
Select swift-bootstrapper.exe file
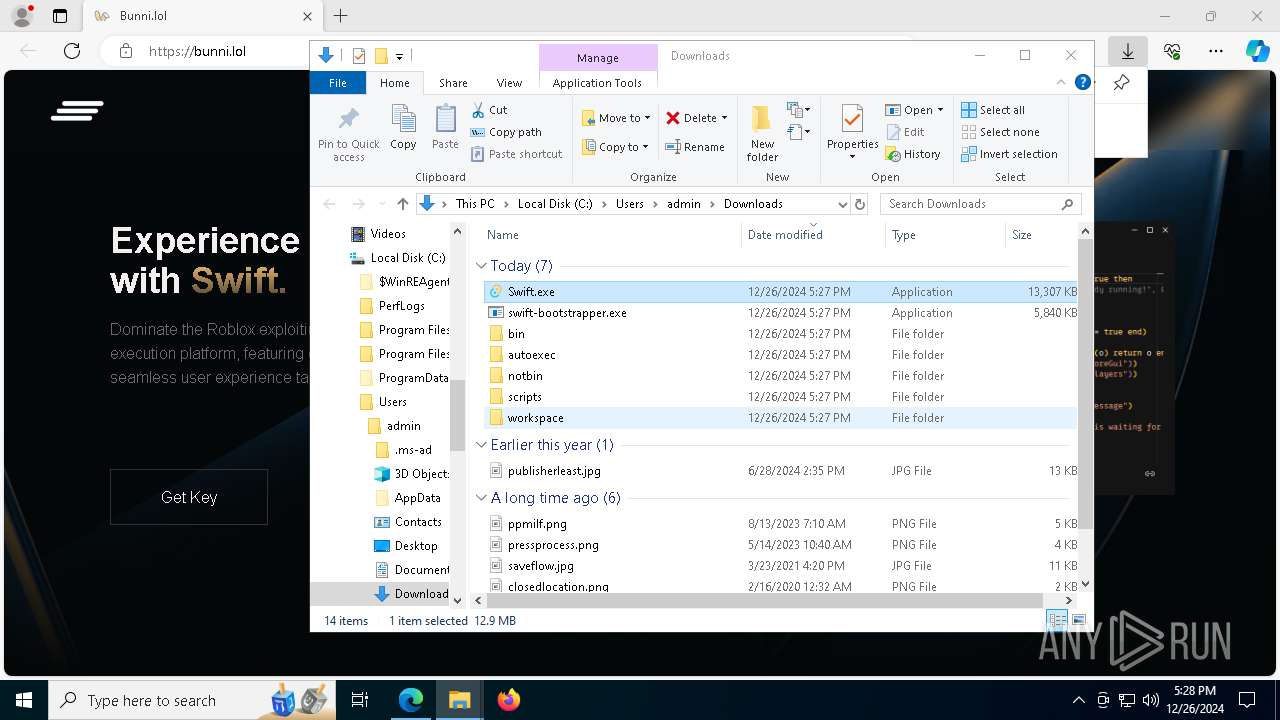(x=781, y=313)
